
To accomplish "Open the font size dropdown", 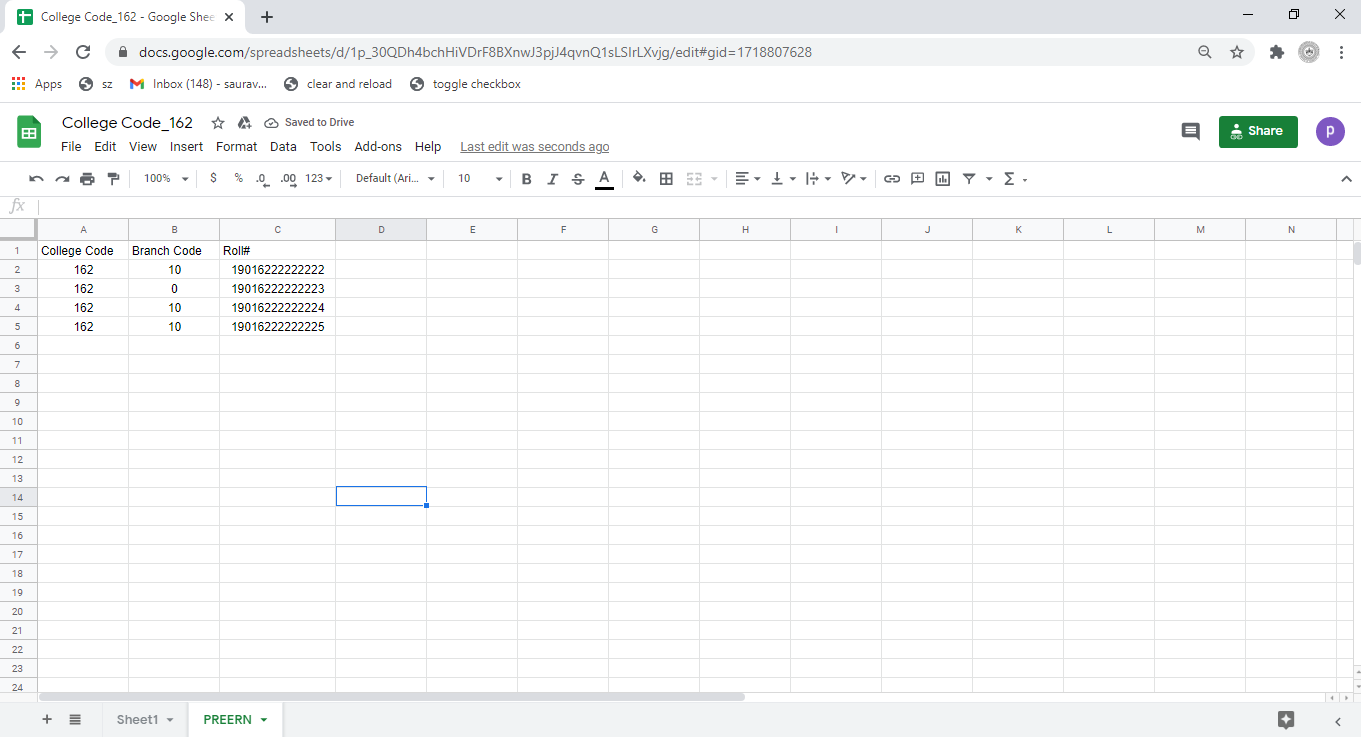I will 480,179.
